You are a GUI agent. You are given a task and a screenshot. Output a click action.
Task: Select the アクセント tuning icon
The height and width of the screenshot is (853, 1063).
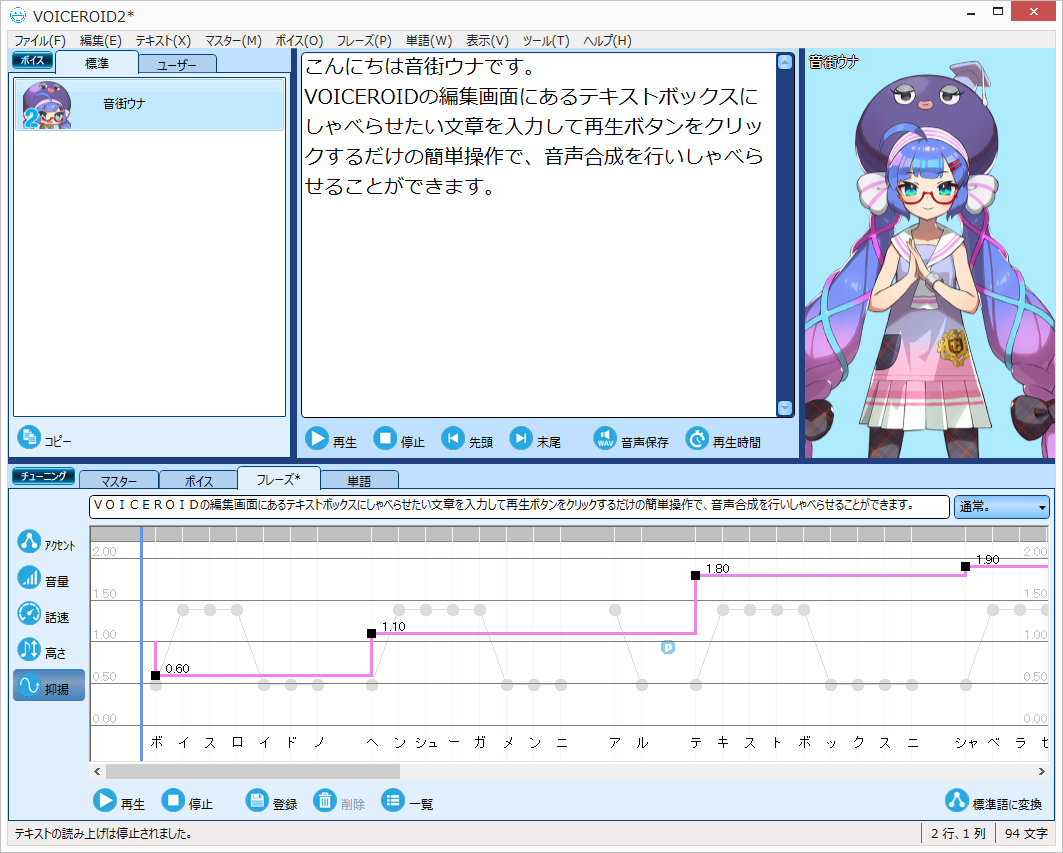click(28, 541)
